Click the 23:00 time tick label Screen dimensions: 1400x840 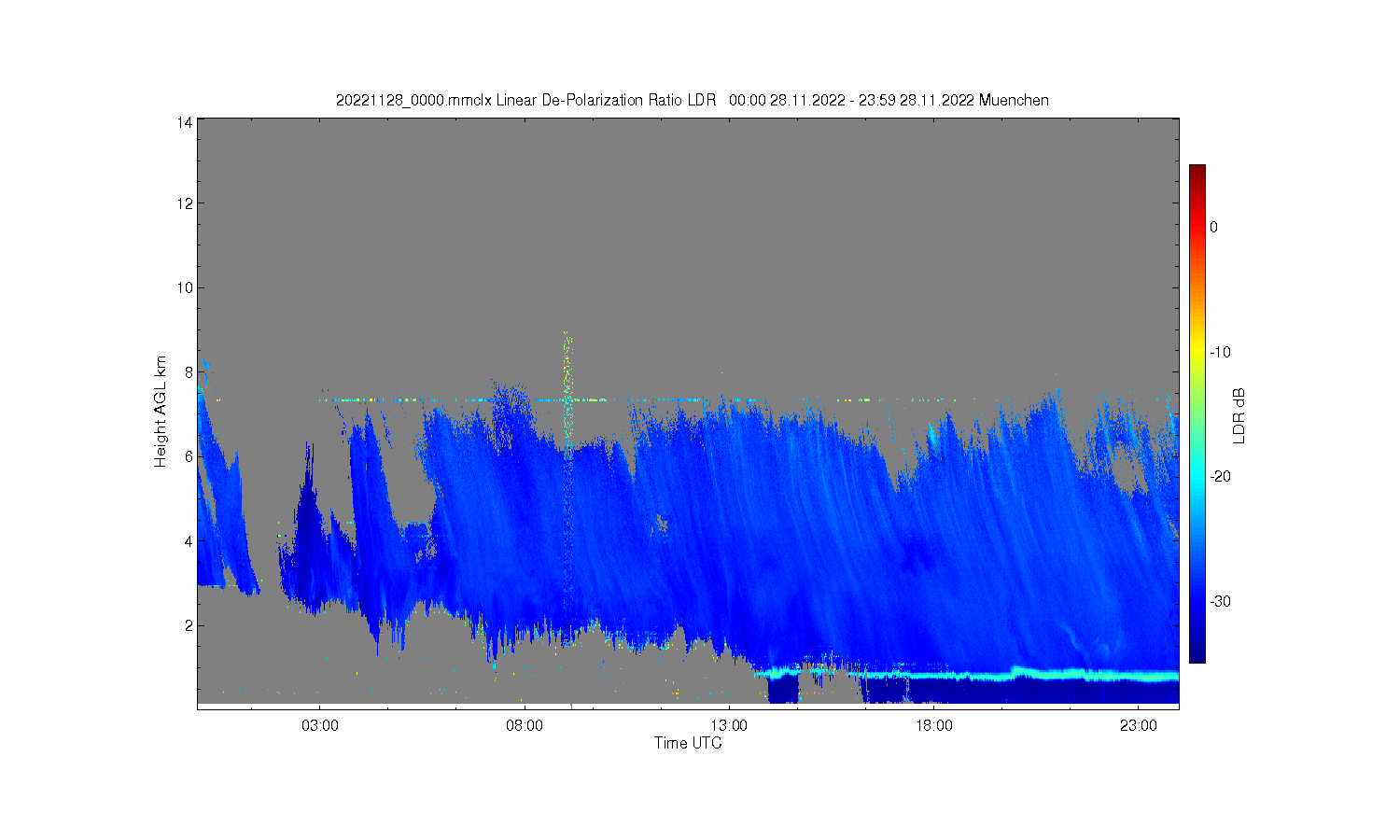click(x=1139, y=725)
